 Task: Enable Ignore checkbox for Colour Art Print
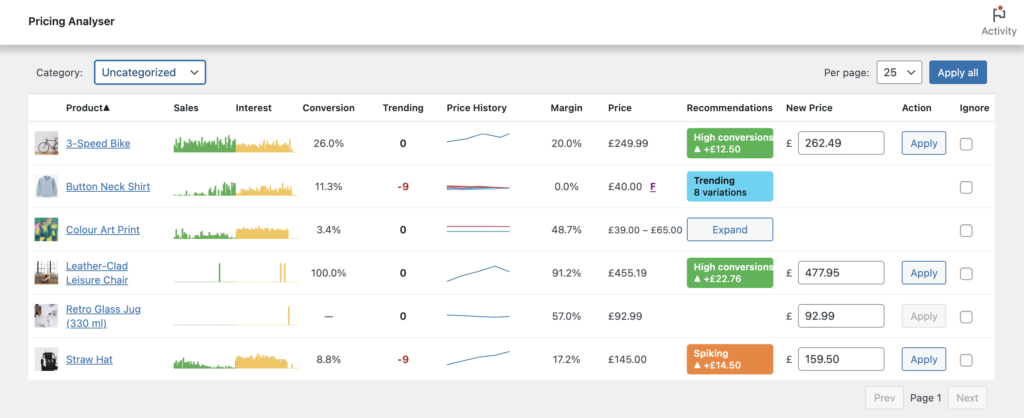pyautogui.click(x=966, y=230)
